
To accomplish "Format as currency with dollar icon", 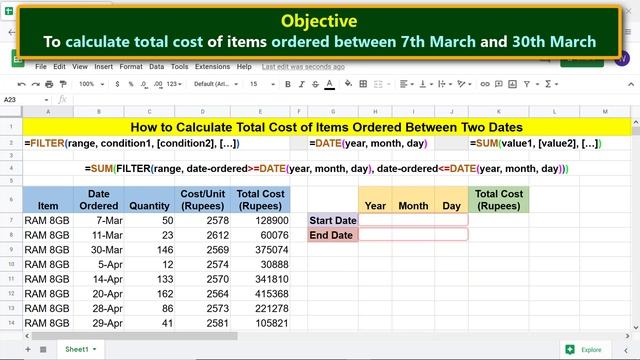I will pos(118,84).
